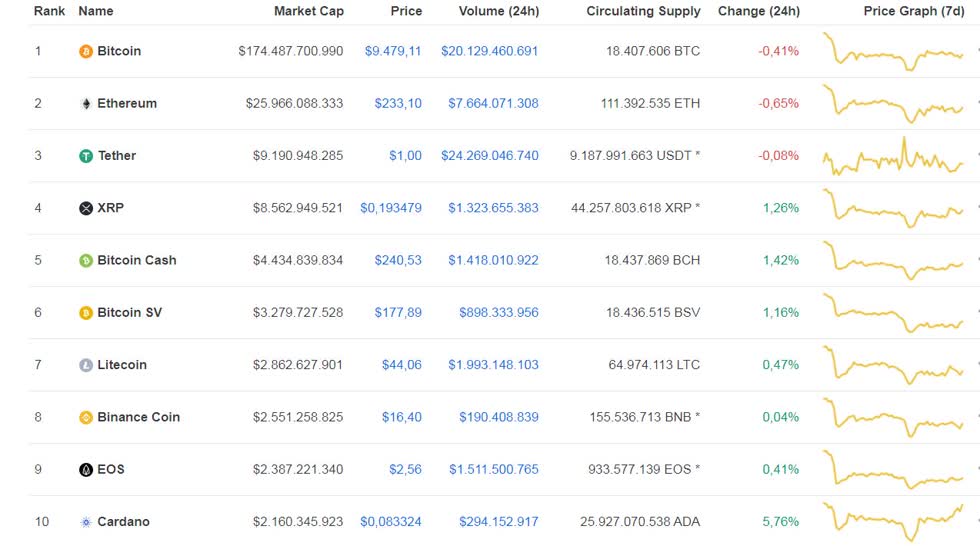
Task: Click Bitcoin volume $20.129.460.691
Action: (x=489, y=51)
